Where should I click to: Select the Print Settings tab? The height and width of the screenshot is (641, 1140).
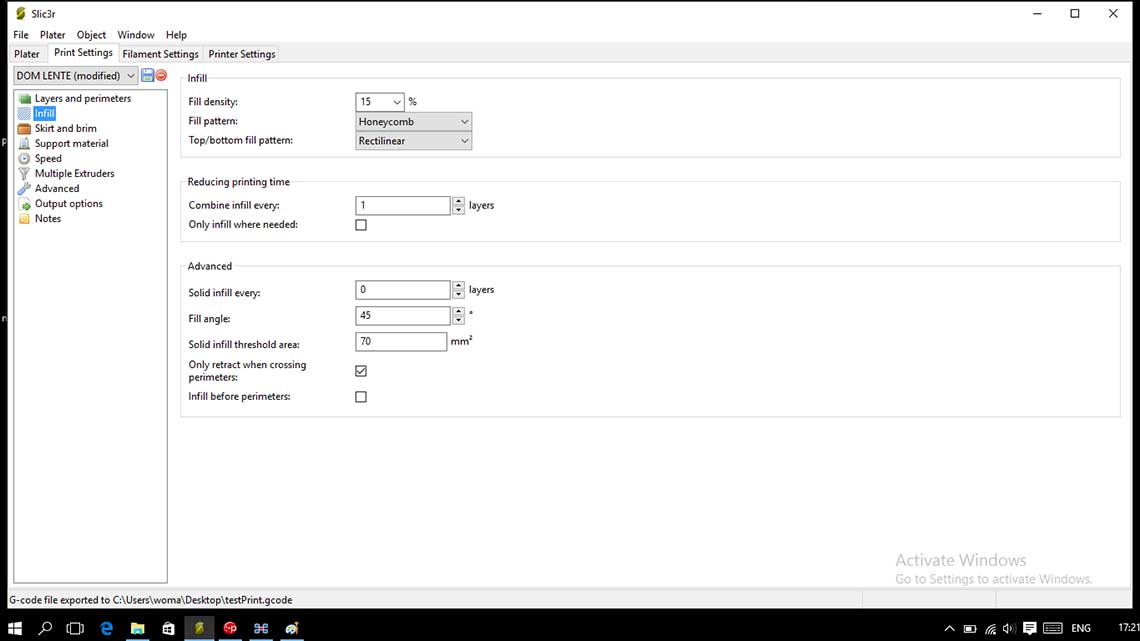point(84,53)
